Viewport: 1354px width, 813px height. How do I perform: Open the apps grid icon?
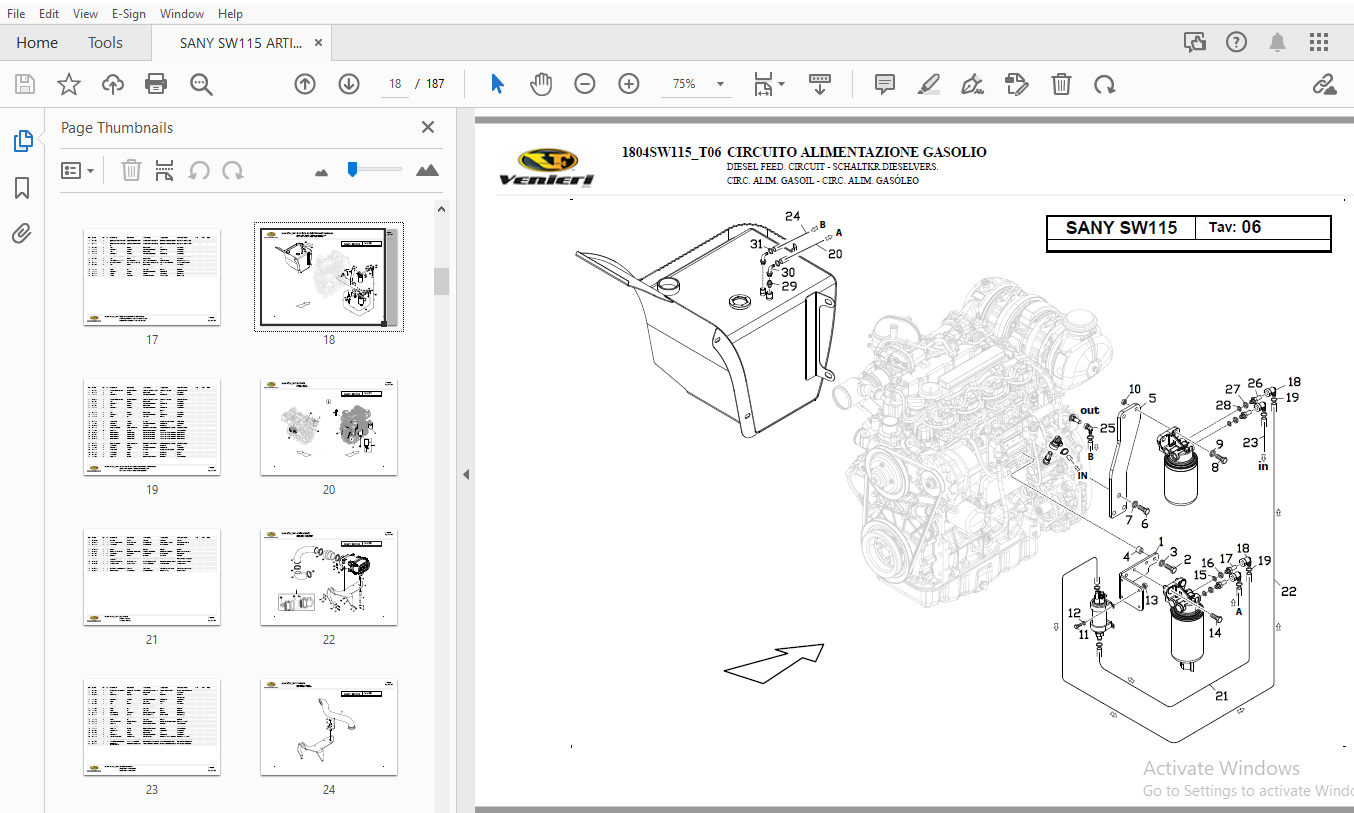pos(1319,42)
